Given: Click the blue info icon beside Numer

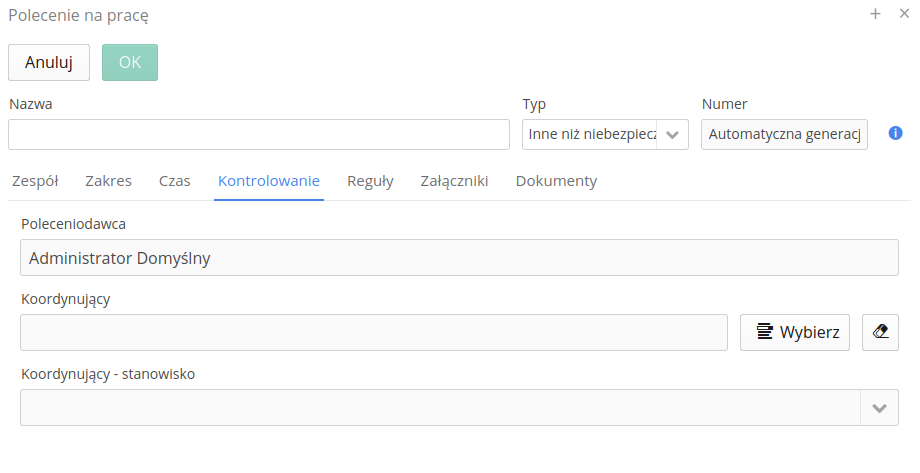Looking at the screenshot, I should 895,133.
